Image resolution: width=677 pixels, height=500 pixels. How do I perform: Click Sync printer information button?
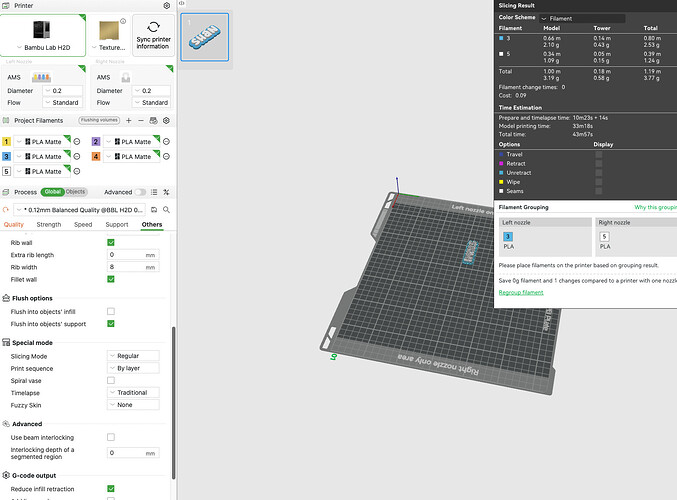(153, 35)
